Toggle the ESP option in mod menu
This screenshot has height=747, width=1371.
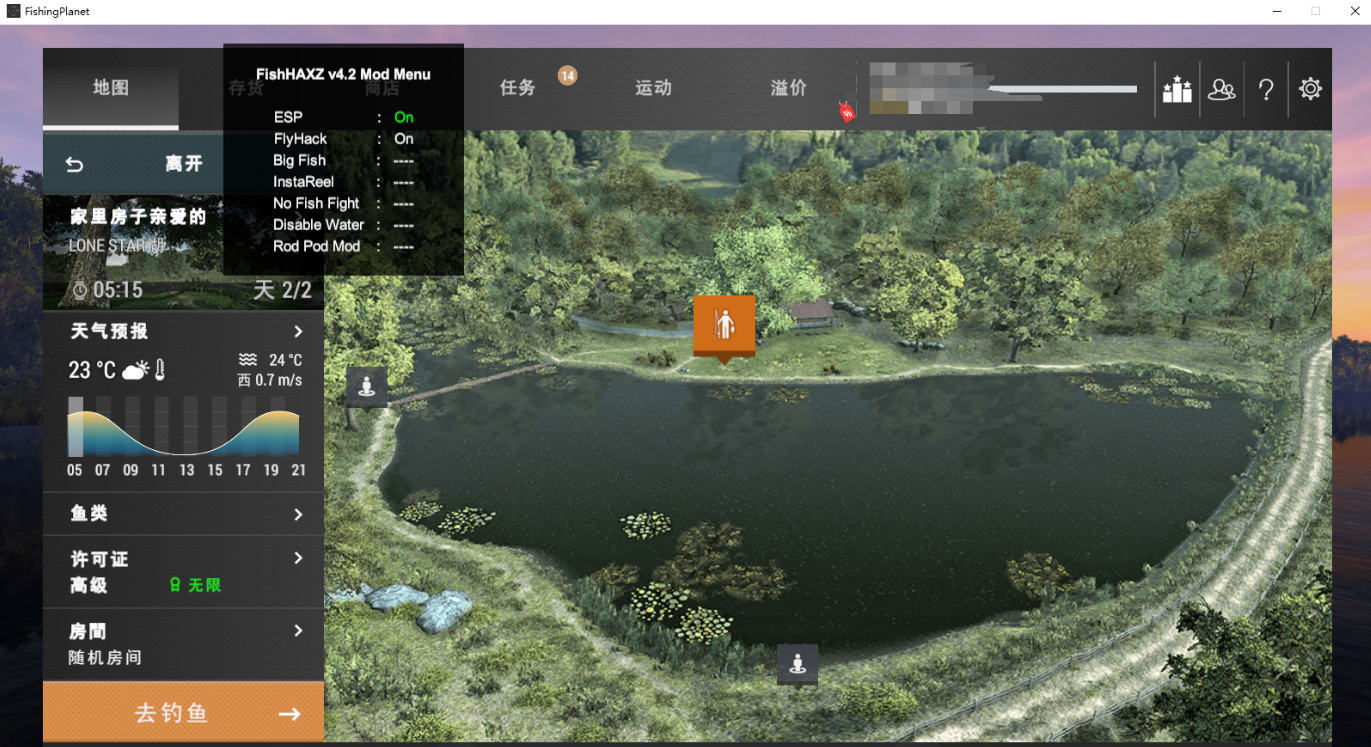pos(403,117)
